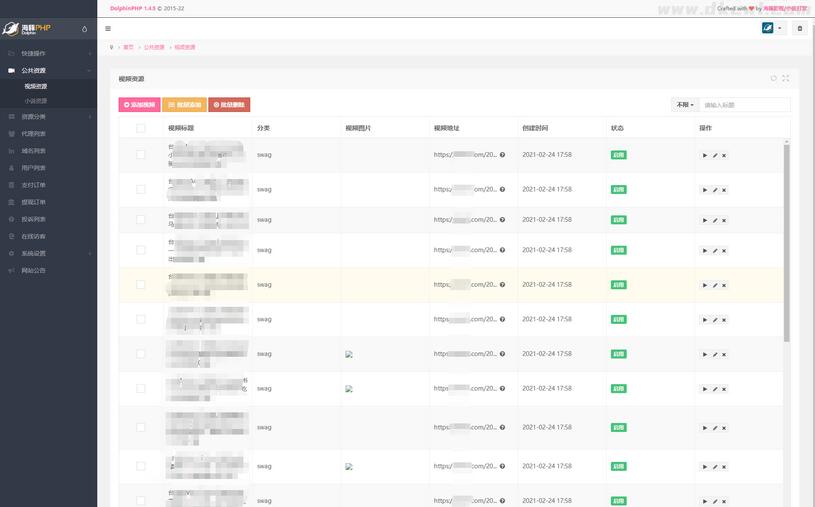Viewport: 815px width, 507px height.
Task: Click the delete X icon in third row
Action: (724, 220)
